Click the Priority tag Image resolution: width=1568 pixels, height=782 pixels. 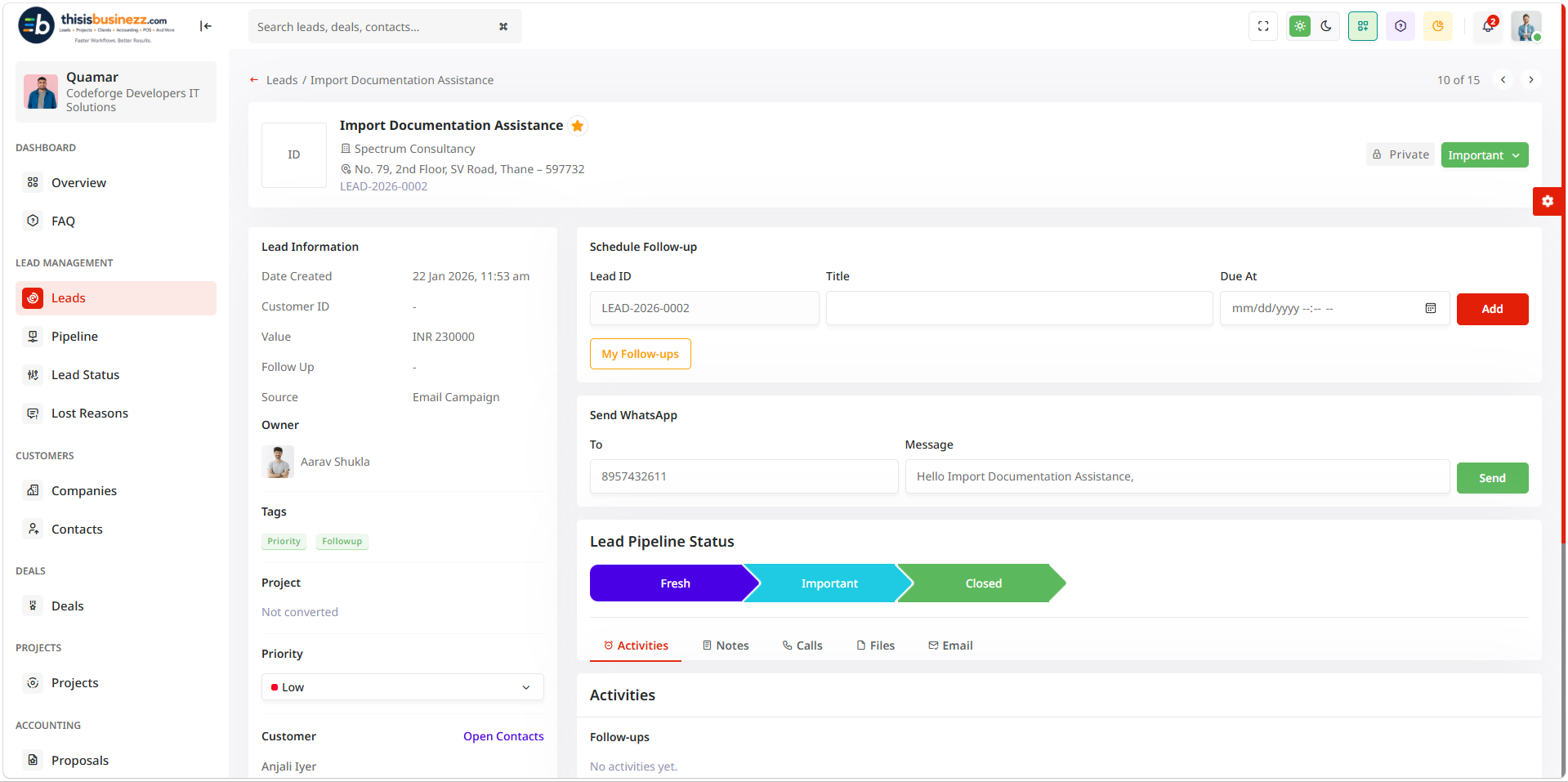tap(284, 542)
